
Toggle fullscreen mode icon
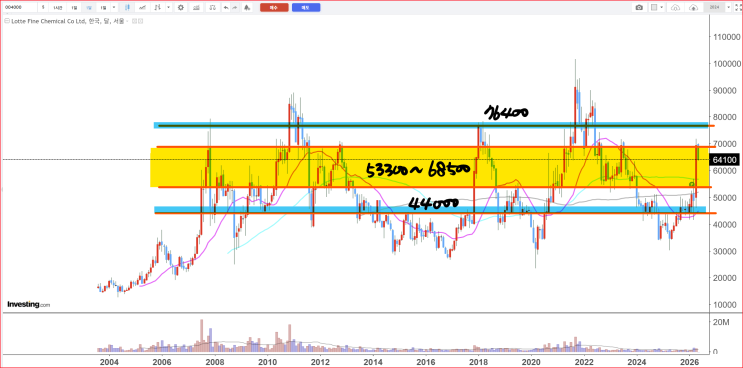click(738, 7)
